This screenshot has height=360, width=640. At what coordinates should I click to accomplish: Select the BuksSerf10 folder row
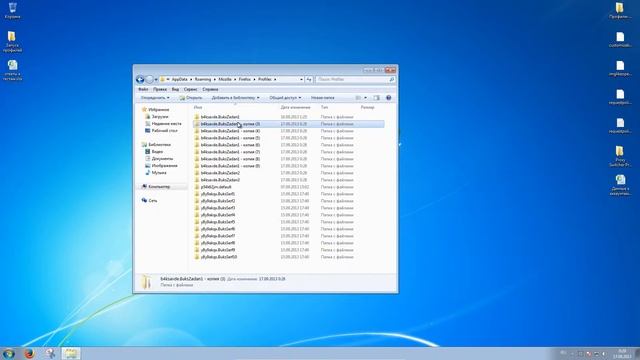pos(288,257)
